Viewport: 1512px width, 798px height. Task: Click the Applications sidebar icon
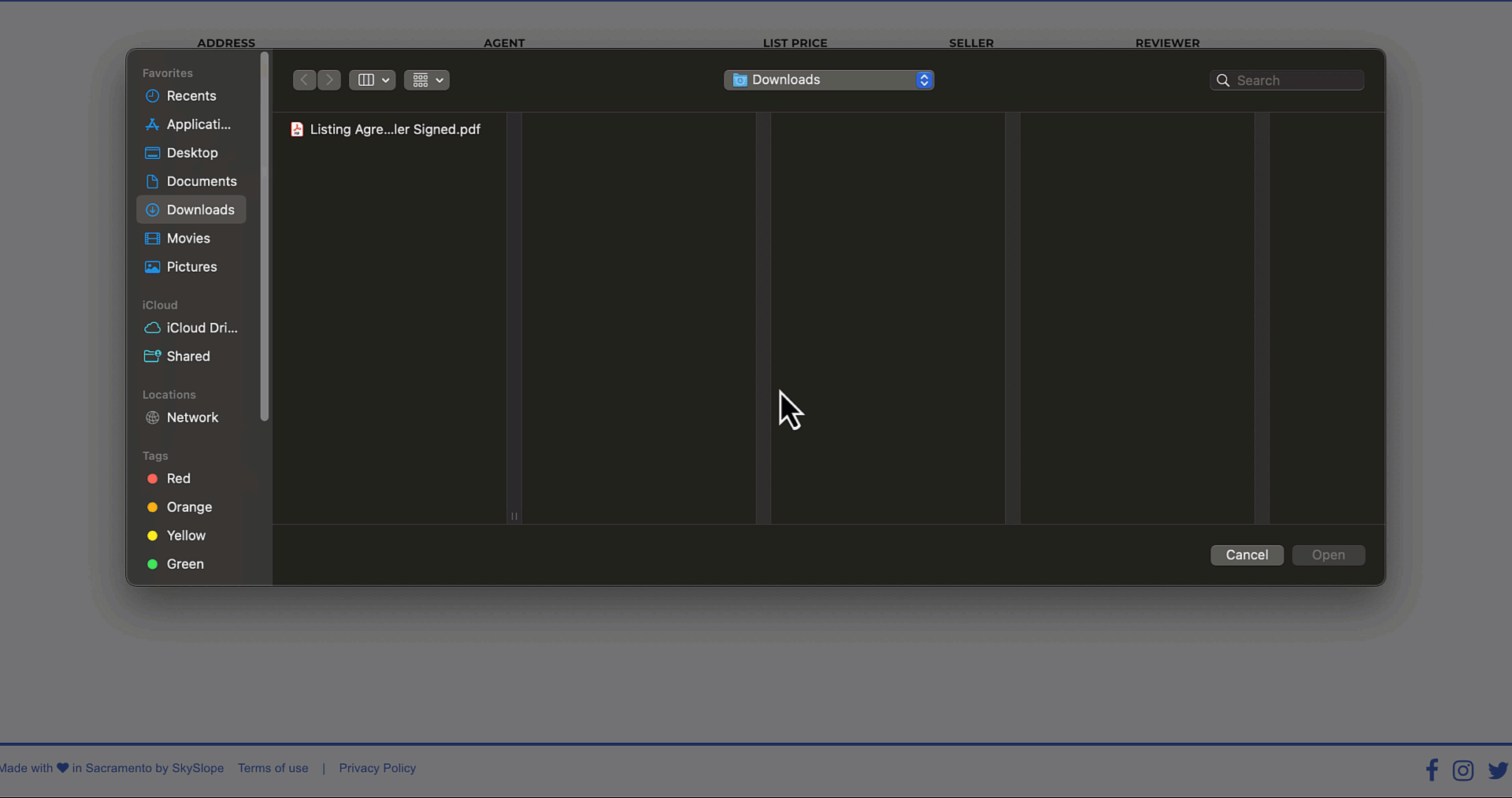(x=153, y=124)
